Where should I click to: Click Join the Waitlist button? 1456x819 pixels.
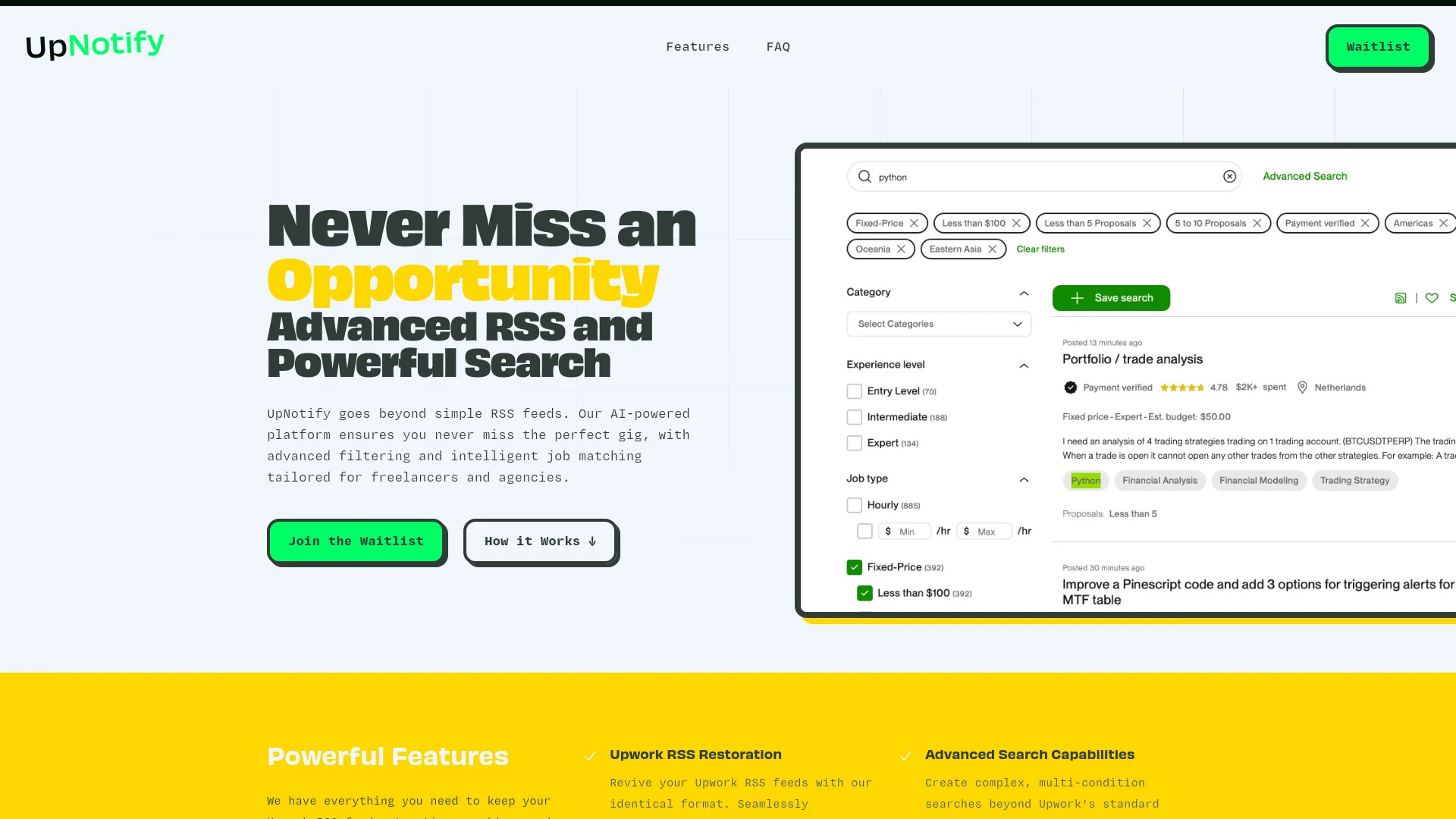(355, 540)
